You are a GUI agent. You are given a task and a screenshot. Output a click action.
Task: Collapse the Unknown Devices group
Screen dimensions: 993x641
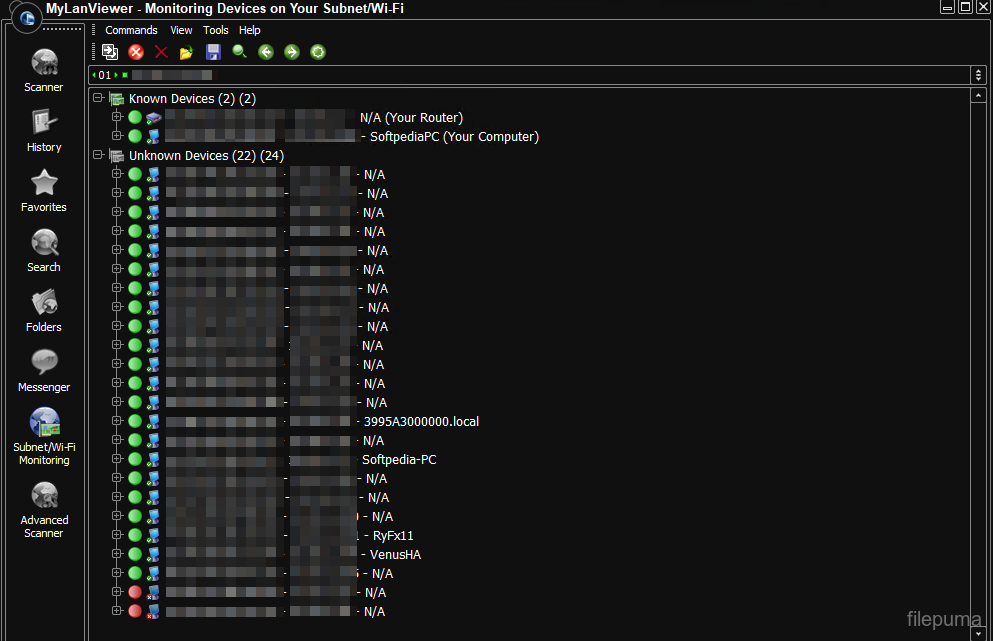pyautogui.click(x=98, y=156)
